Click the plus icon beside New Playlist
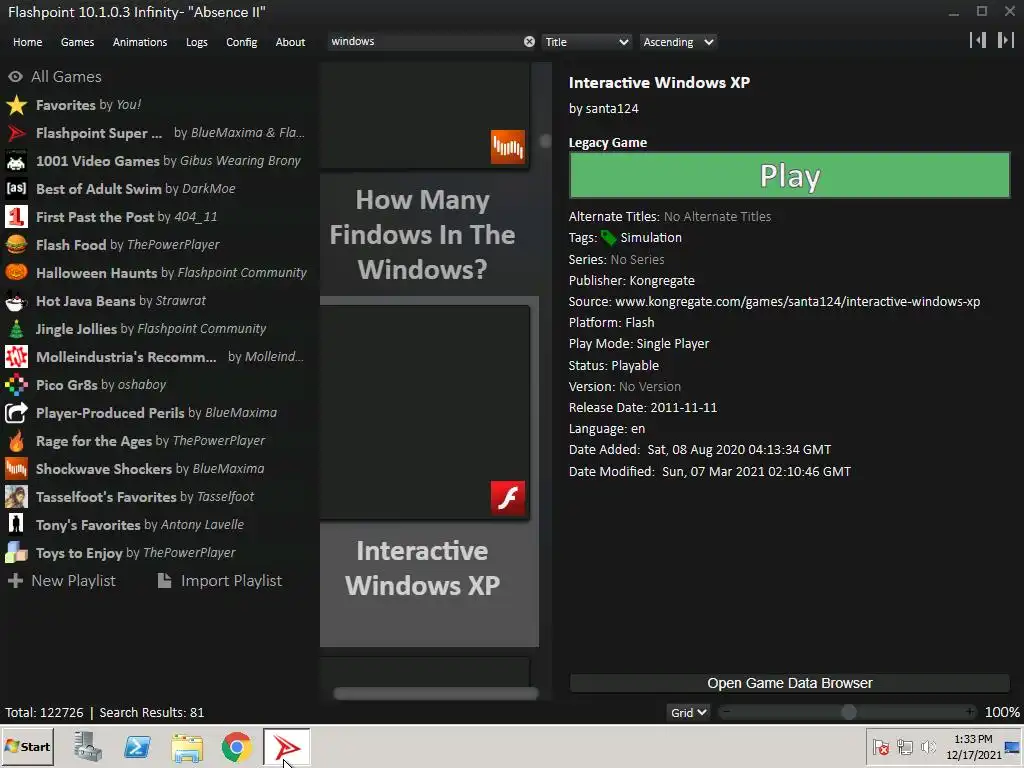Image resolution: width=1024 pixels, height=768 pixels. coord(16,581)
